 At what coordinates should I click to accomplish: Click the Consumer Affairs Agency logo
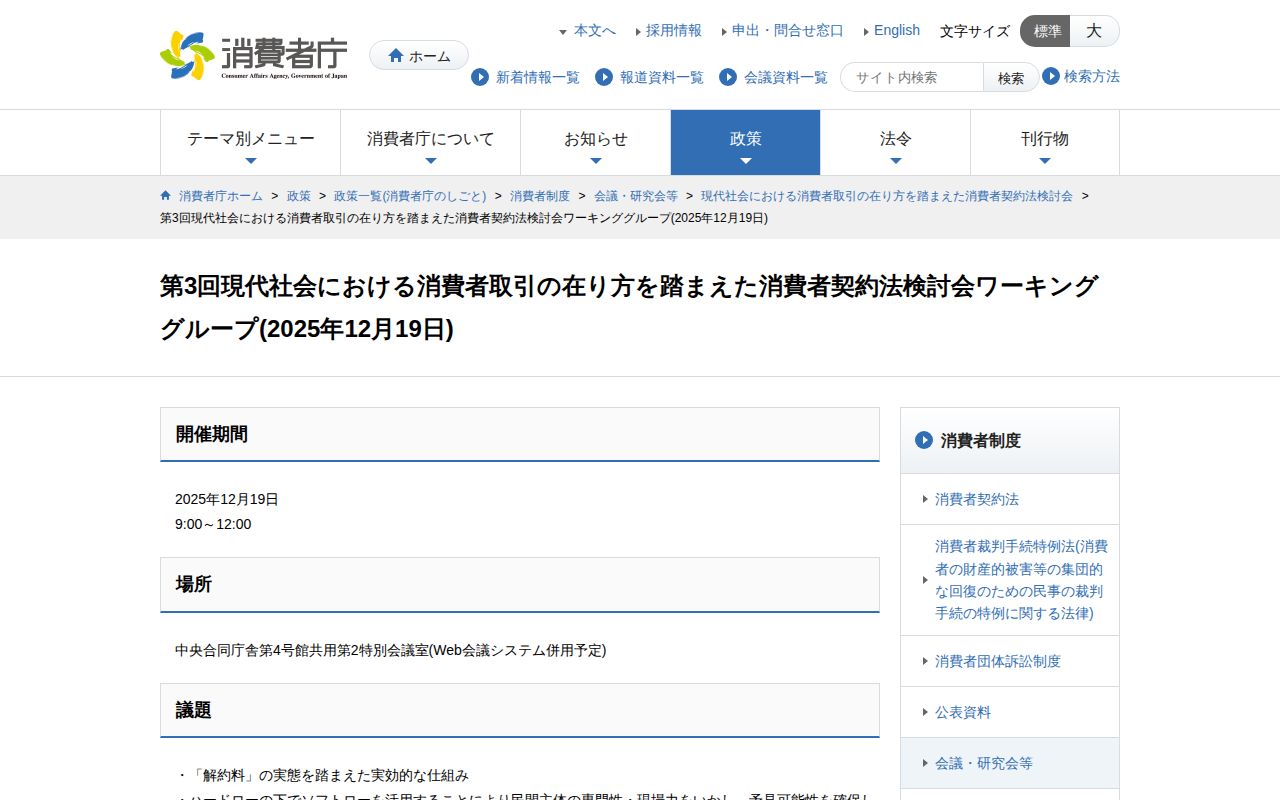point(254,55)
